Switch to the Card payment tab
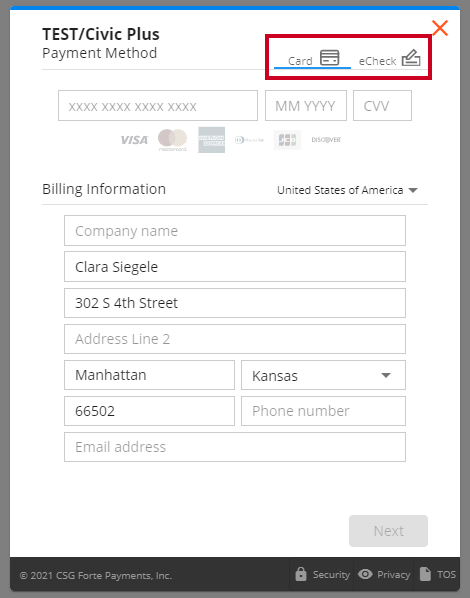Viewport: 470px width, 598px height. [x=312, y=59]
